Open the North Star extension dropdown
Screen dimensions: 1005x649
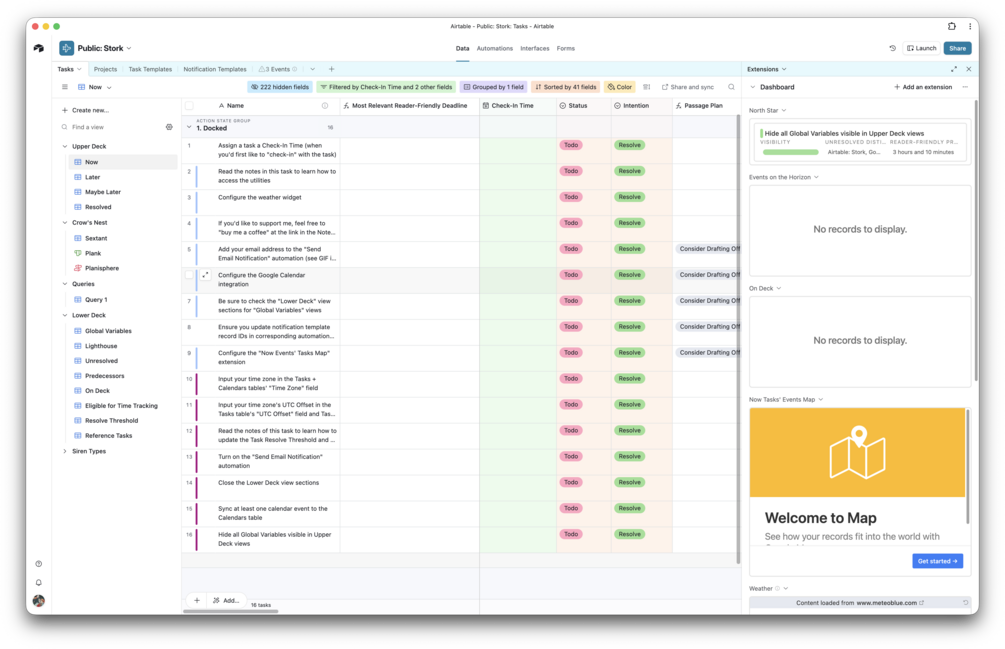click(x=784, y=110)
